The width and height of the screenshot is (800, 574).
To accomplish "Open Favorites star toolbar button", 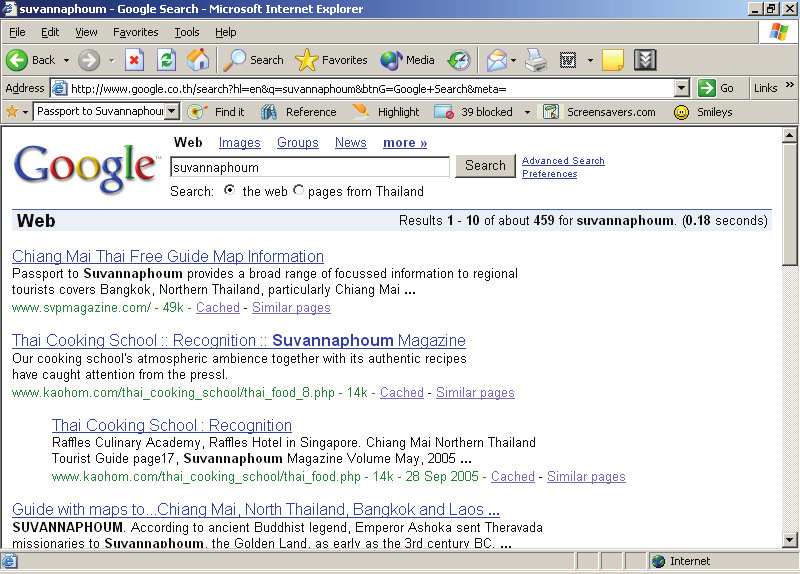I will tap(306, 60).
